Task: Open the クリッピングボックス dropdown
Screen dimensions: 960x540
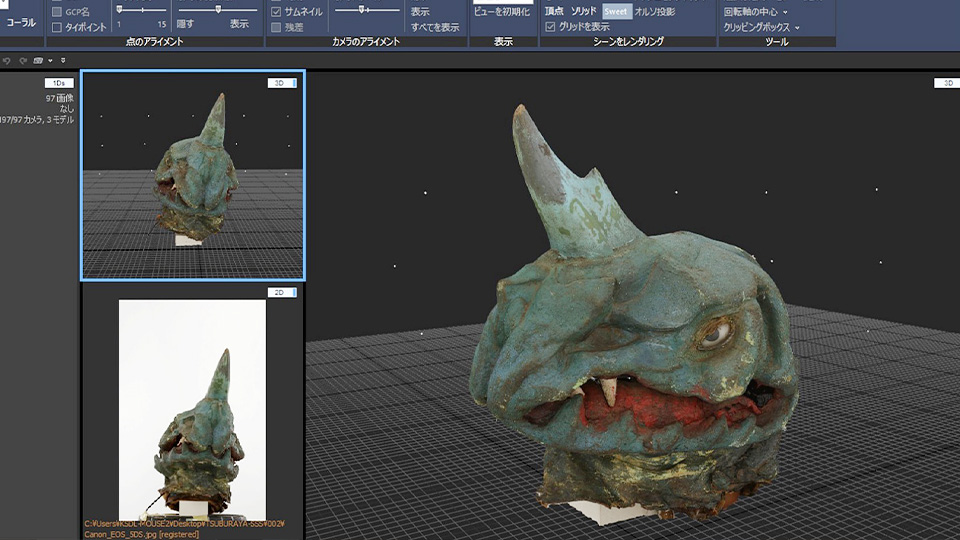Action: (x=761, y=27)
